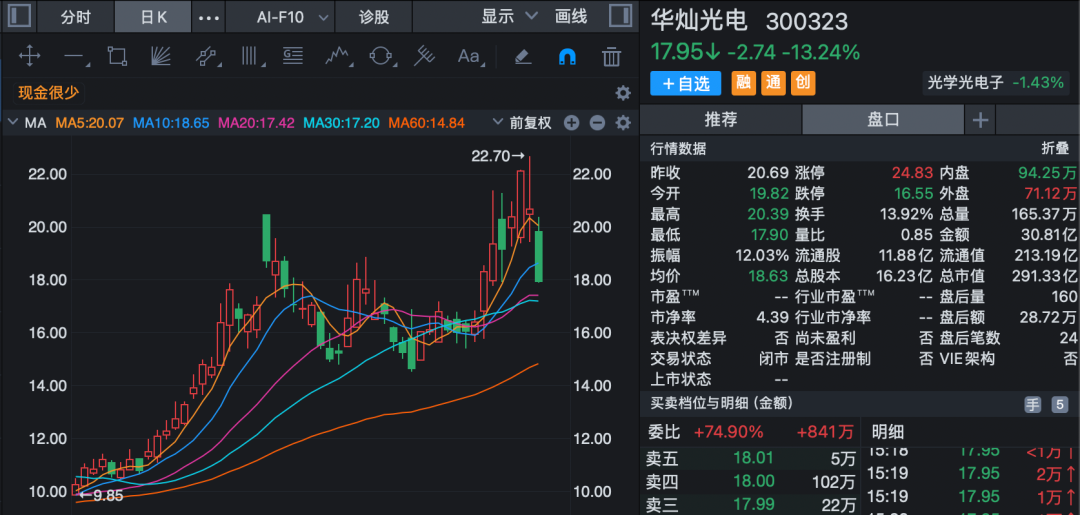The width and height of the screenshot is (1080, 515).
Task: Select 卖三 ask row at 17.99
Action: pyautogui.click(x=750, y=505)
